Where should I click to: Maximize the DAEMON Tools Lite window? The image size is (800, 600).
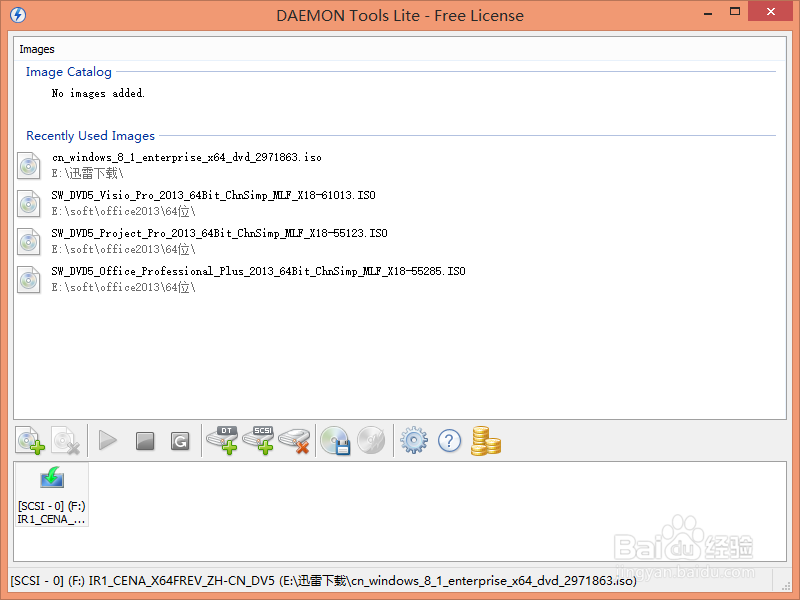point(735,12)
